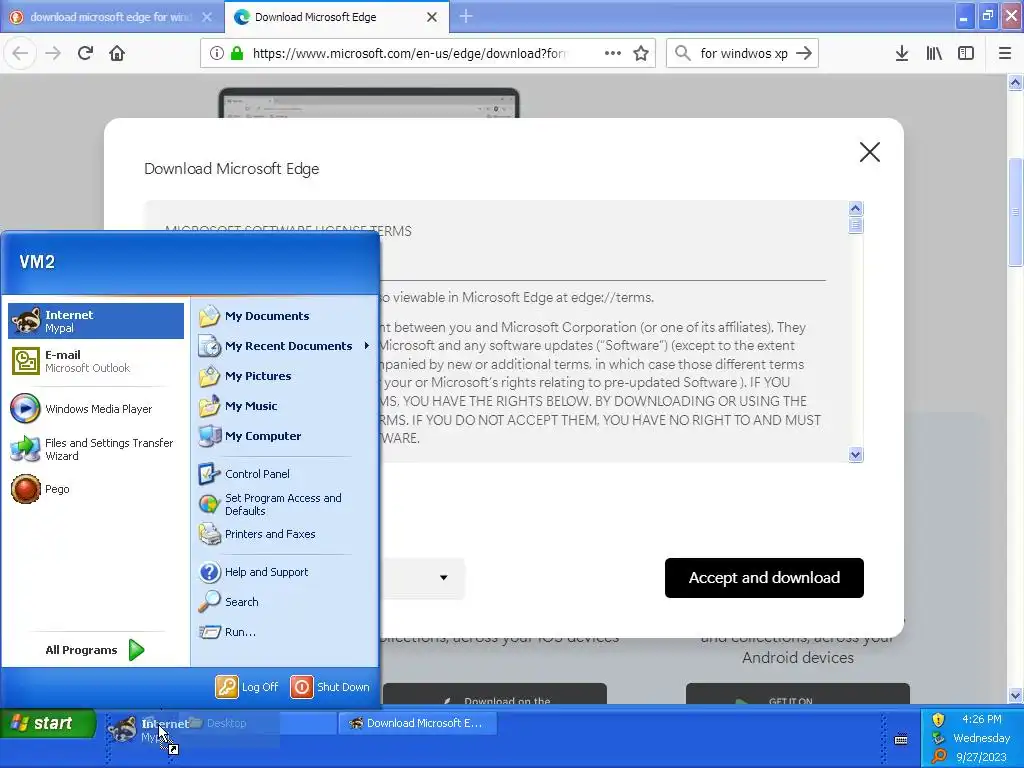This screenshot has width=1024, height=768.
Task: Click the Log Off button
Action: point(247,687)
